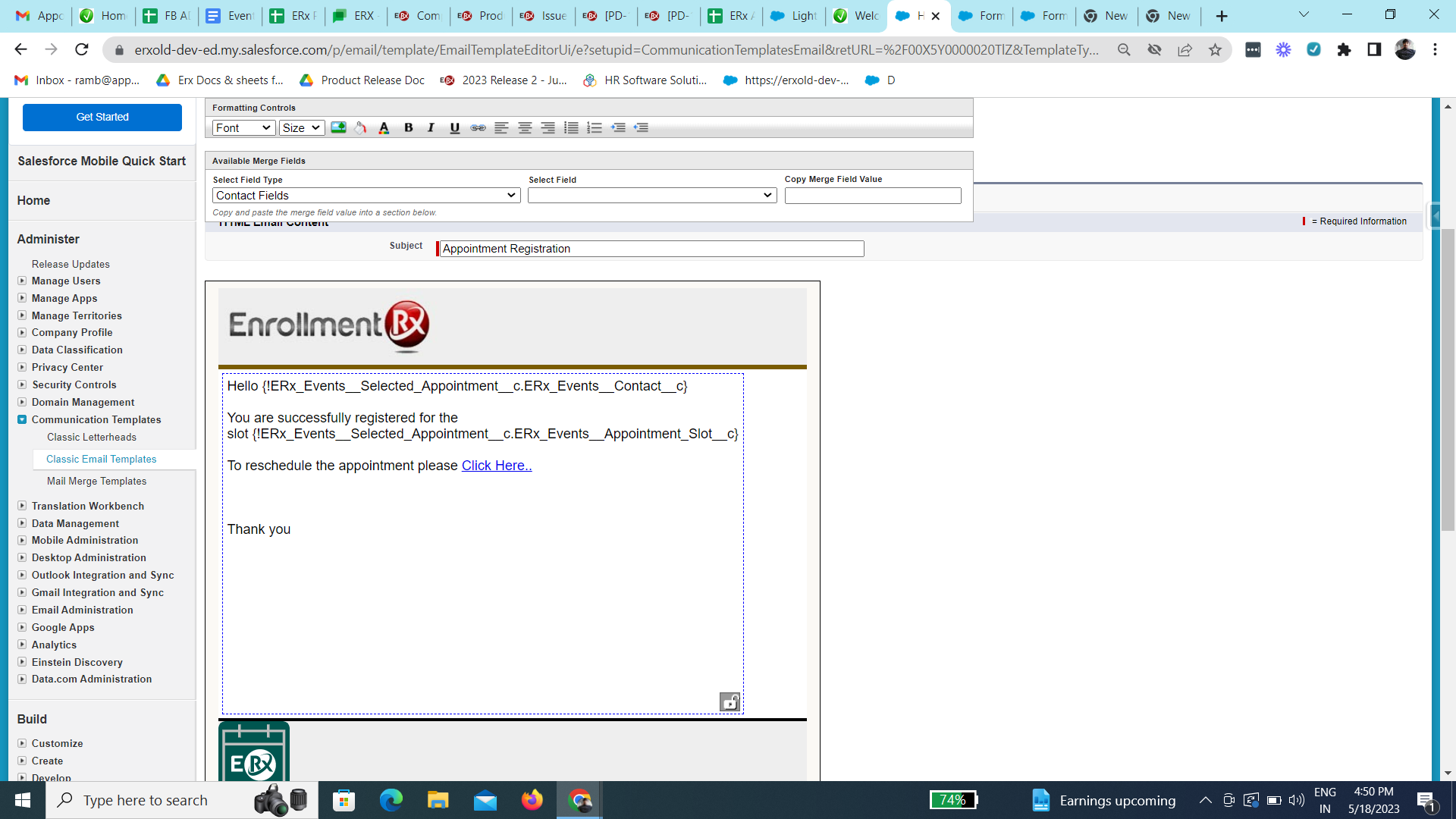The height and width of the screenshot is (819, 1456).
Task: Open Mail Merge Templates menu item
Action: 96,481
